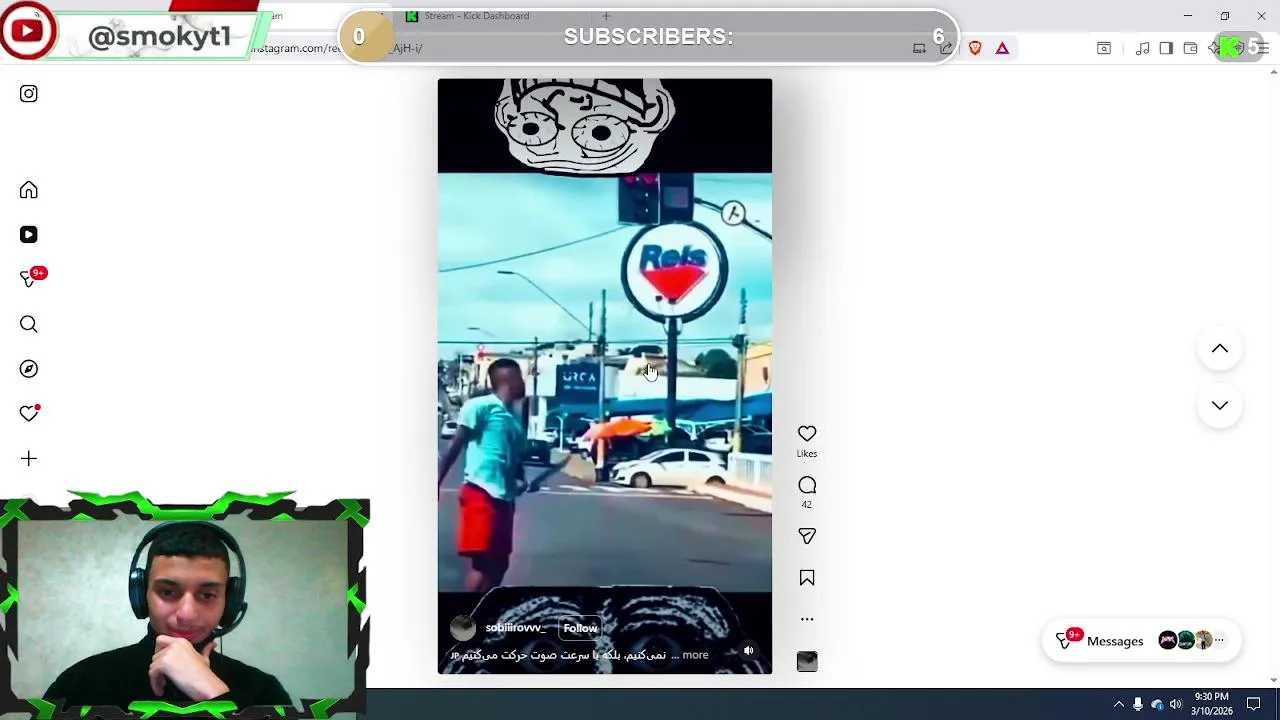Open direct messages icon with 9+ badge in sidebar
The height and width of the screenshot is (720, 1280).
(x=30, y=278)
